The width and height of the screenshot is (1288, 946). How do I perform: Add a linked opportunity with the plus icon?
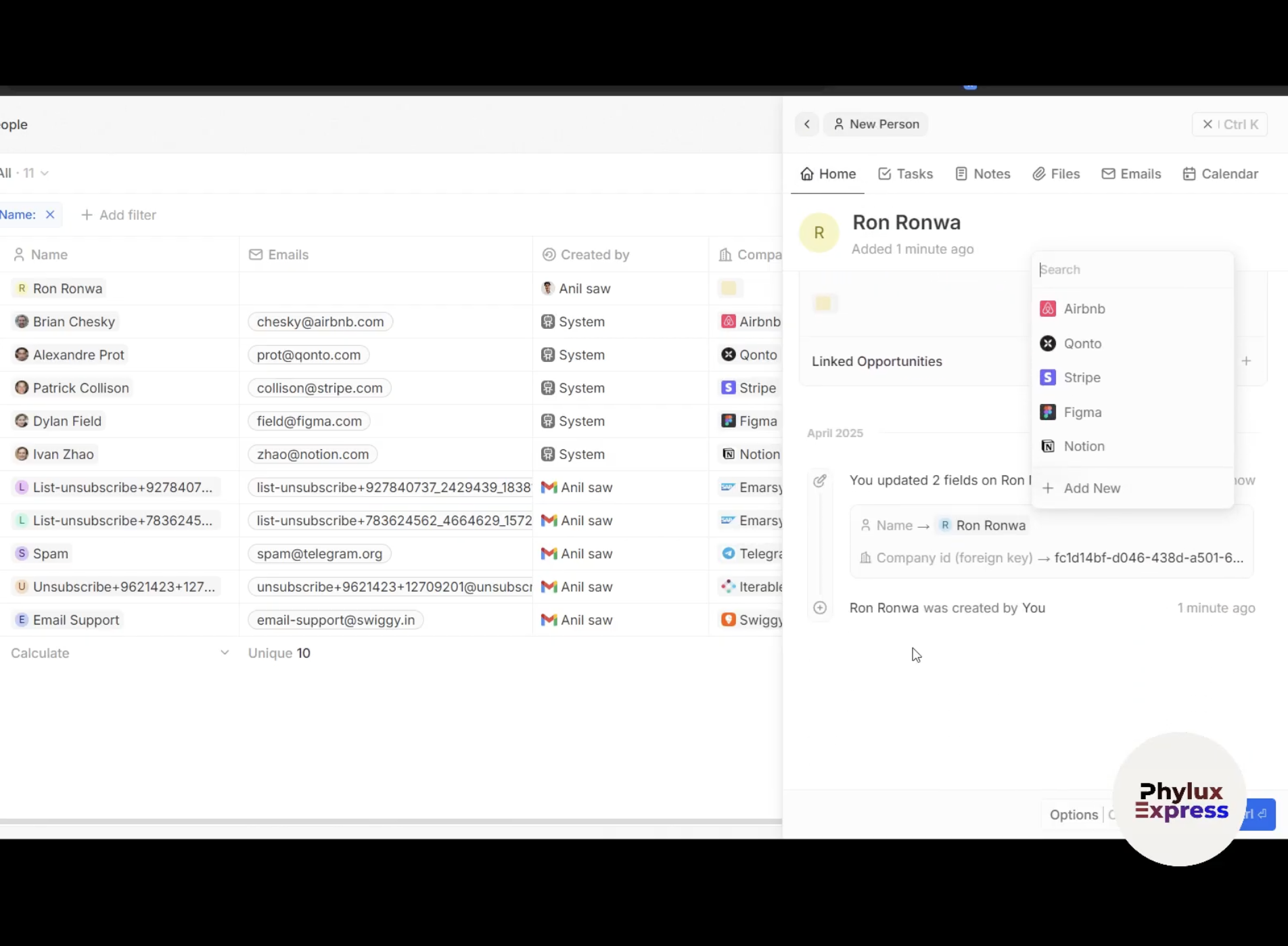pyautogui.click(x=1246, y=361)
